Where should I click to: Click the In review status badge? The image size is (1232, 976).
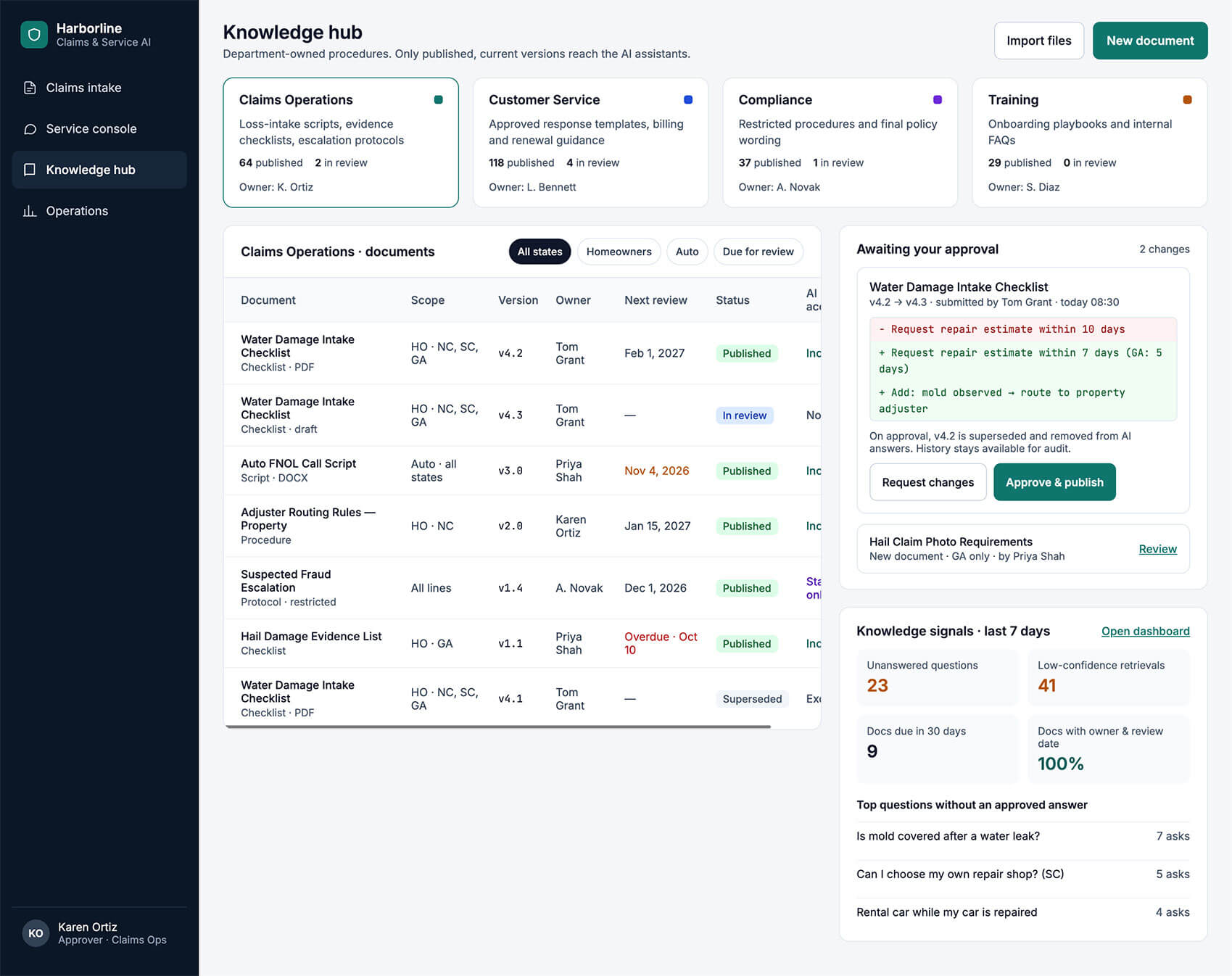pos(744,415)
